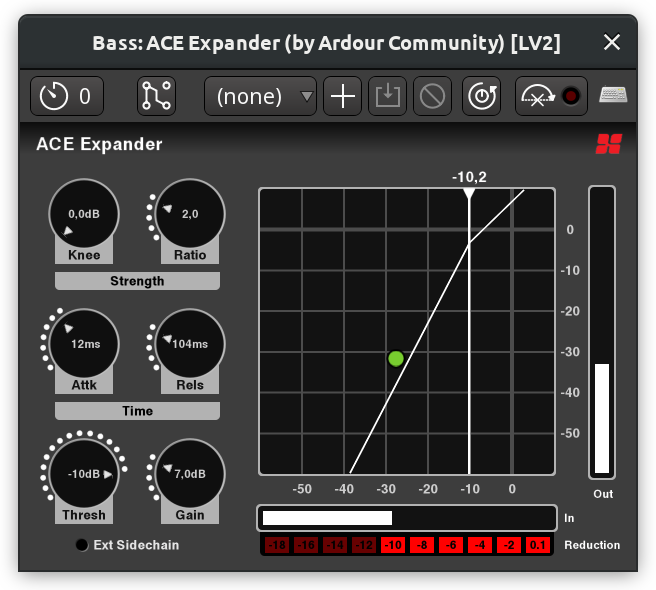
Task: Click the -12 reduction meter segment
Action: [364, 545]
